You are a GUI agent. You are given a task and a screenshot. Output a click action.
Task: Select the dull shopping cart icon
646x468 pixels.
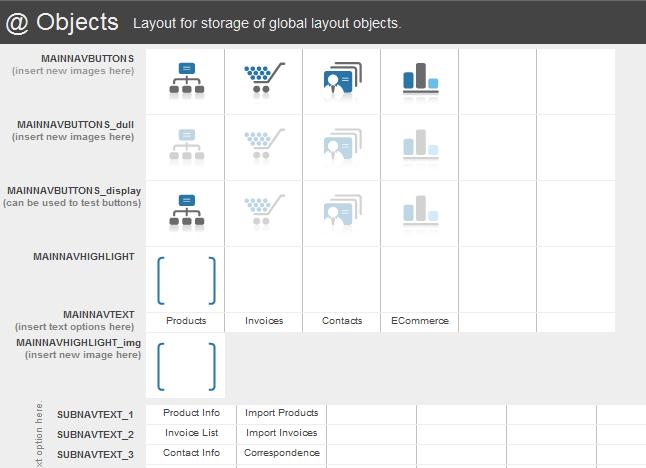263,145
